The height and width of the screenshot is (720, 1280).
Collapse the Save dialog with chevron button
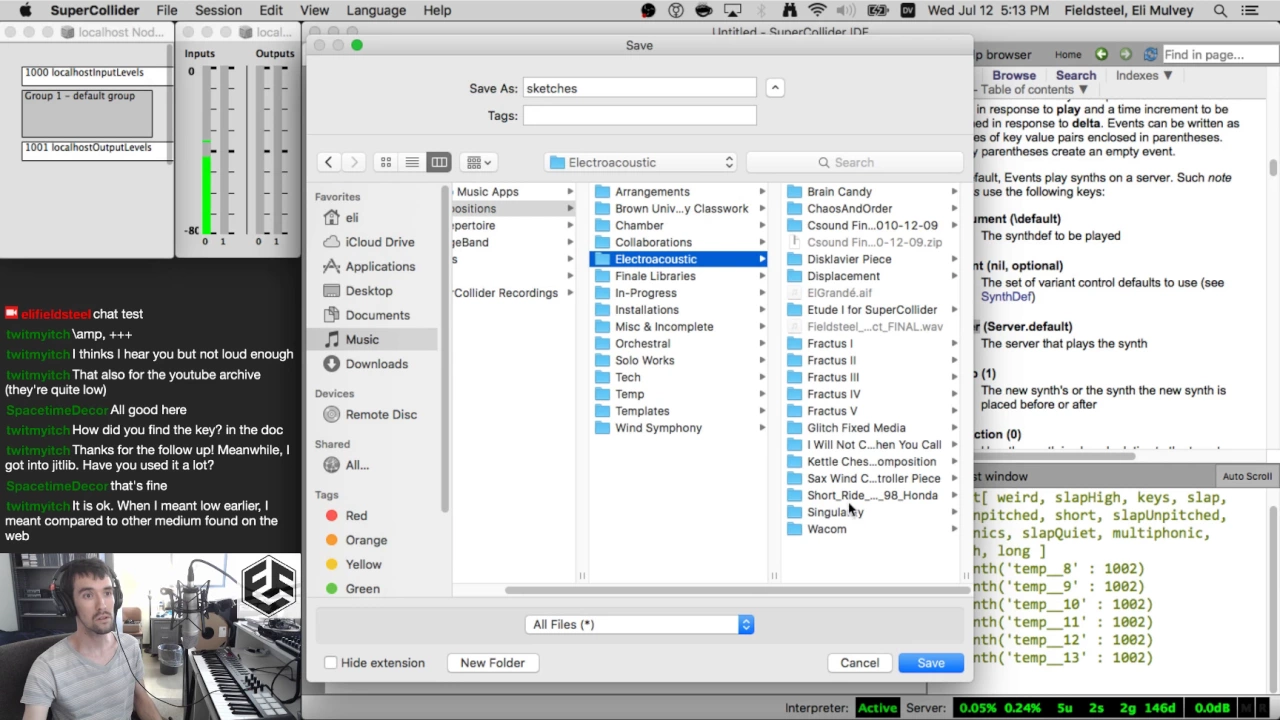(775, 88)
